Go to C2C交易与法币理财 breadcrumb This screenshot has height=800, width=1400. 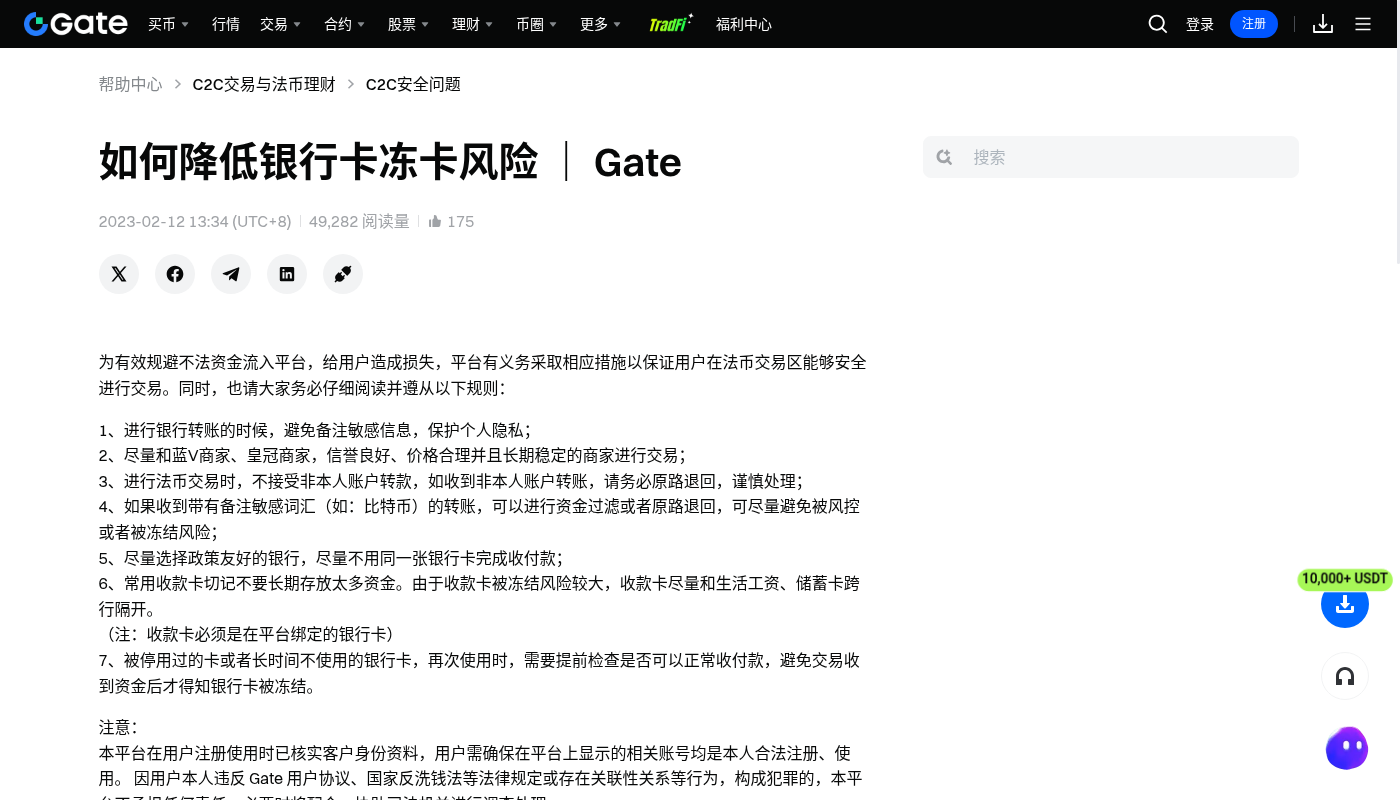(x=264, y=84)
